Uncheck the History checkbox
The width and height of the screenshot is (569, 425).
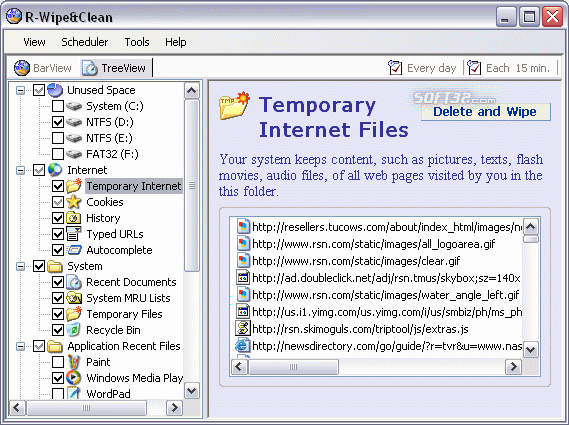[58, 218]
